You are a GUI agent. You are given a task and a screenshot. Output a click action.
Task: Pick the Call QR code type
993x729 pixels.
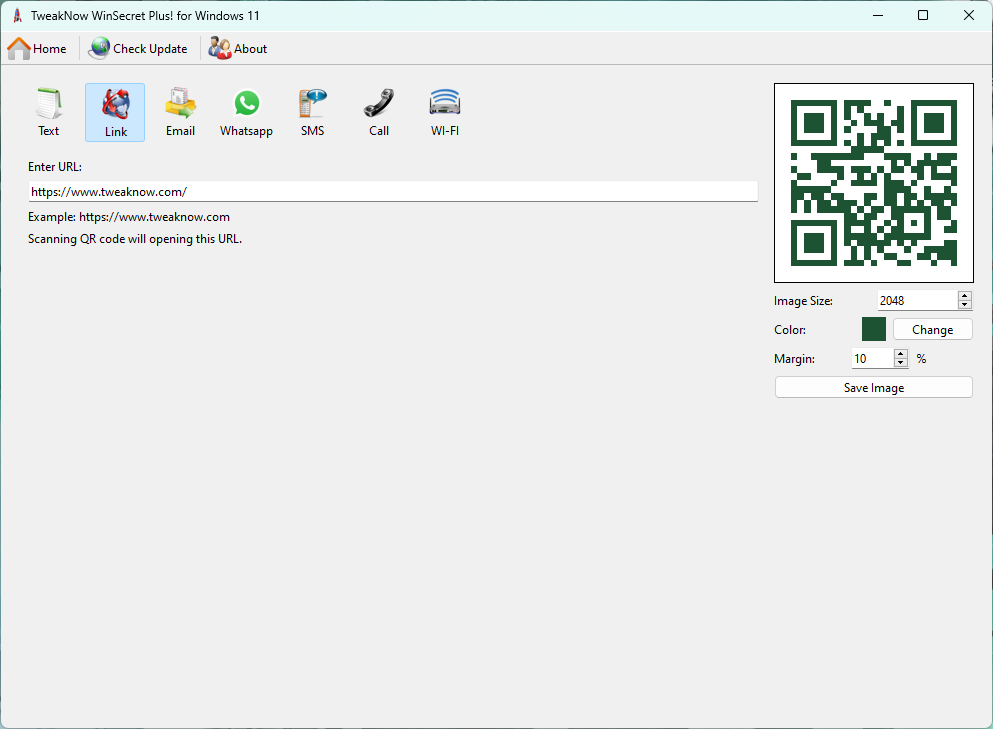379,113
